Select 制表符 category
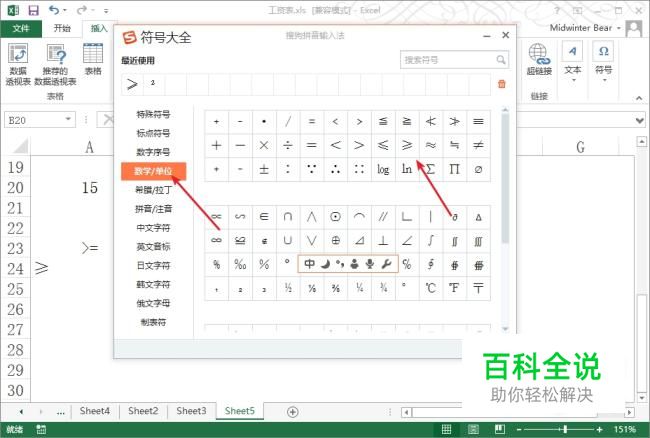This screenshot has height=438, width=650. click(x=153, y=322)
